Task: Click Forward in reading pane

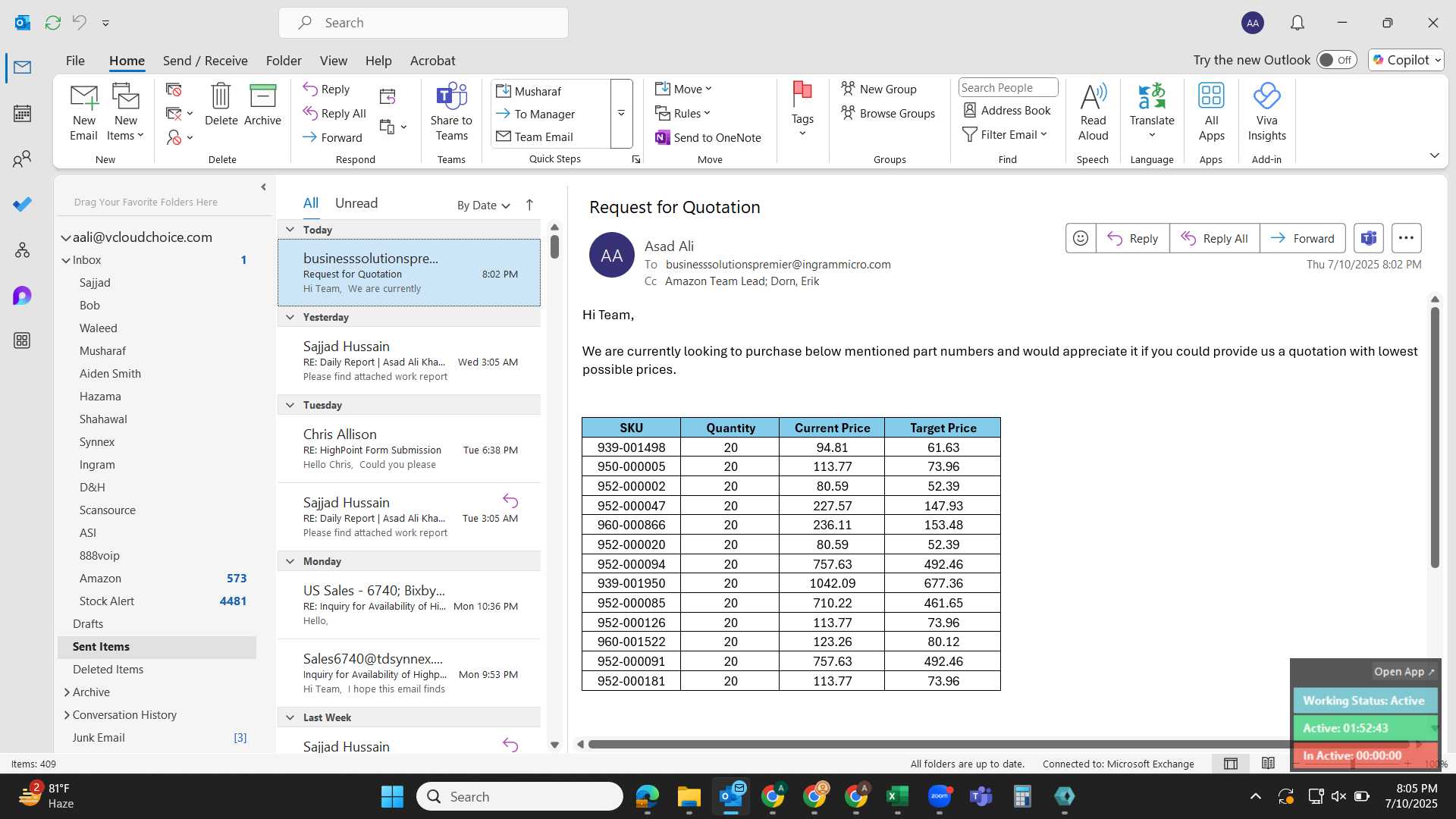Action: pos(1302,238)
